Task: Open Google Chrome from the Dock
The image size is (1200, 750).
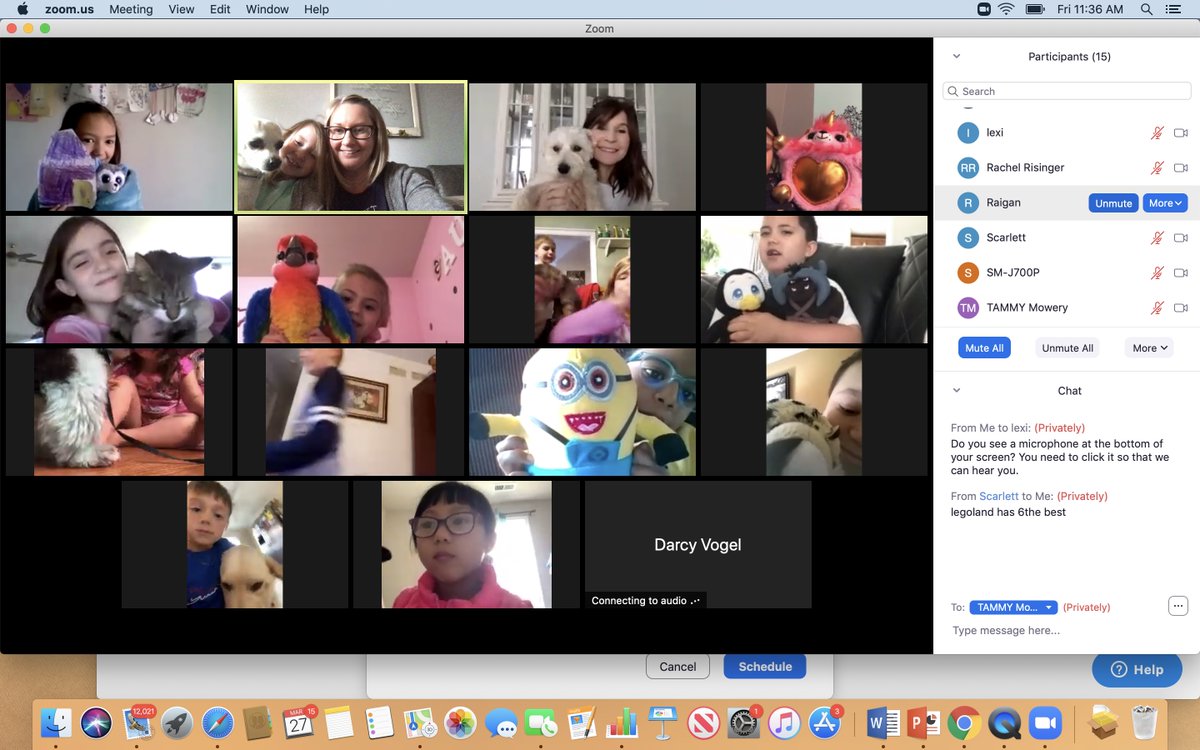Action: coord(964,722)
